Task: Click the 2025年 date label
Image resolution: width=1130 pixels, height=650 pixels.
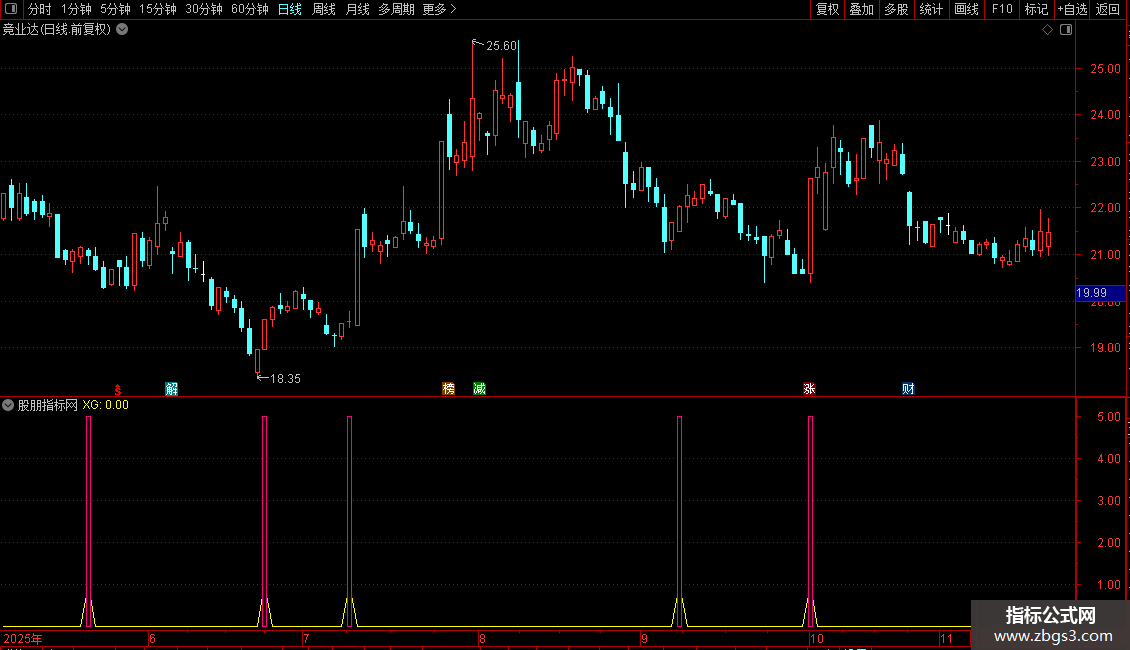Action: click(x=23, y=638)
